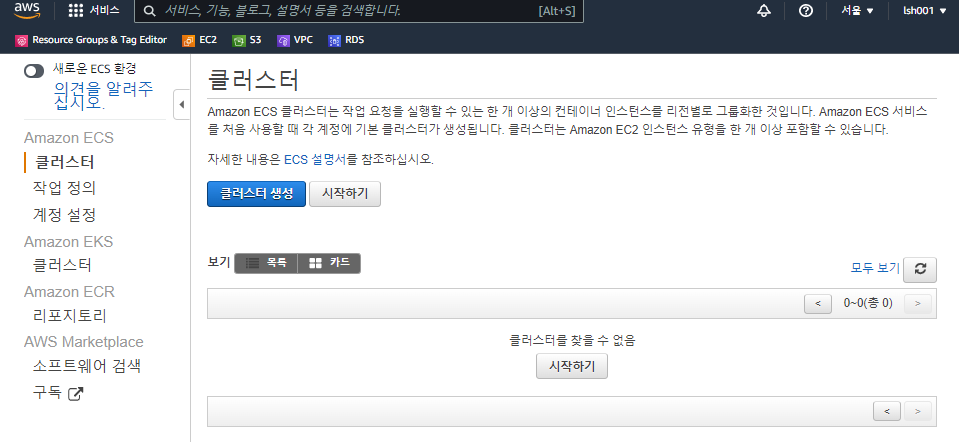Go to next page in top pager

(x=917, y=304)
